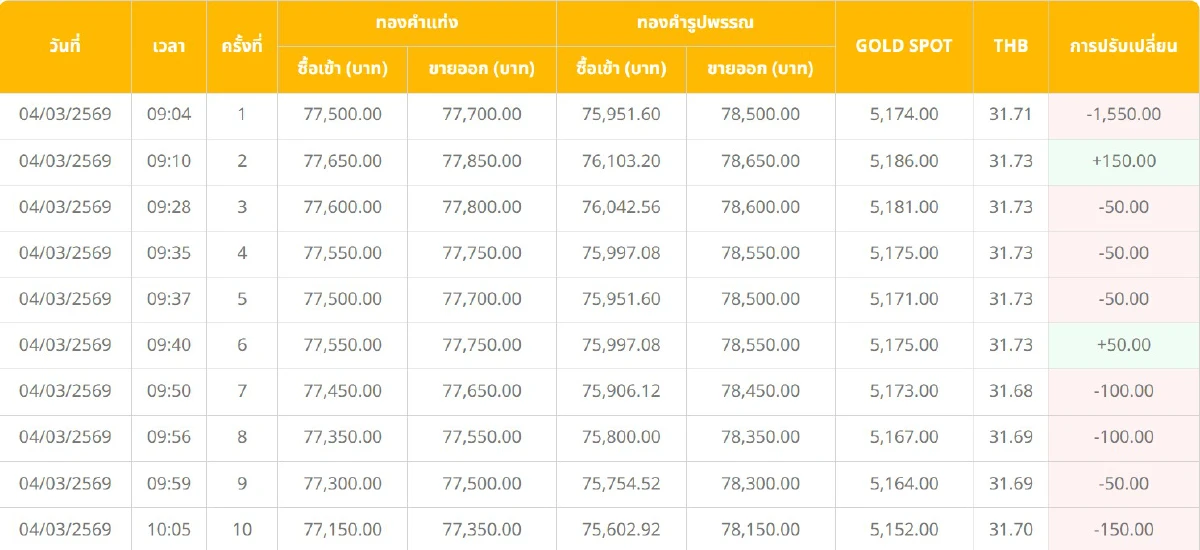The height and width of the screenshot is (550, 1200).
Task: Click the การปรับเปลี่ยน column header
Action: 1123,46
